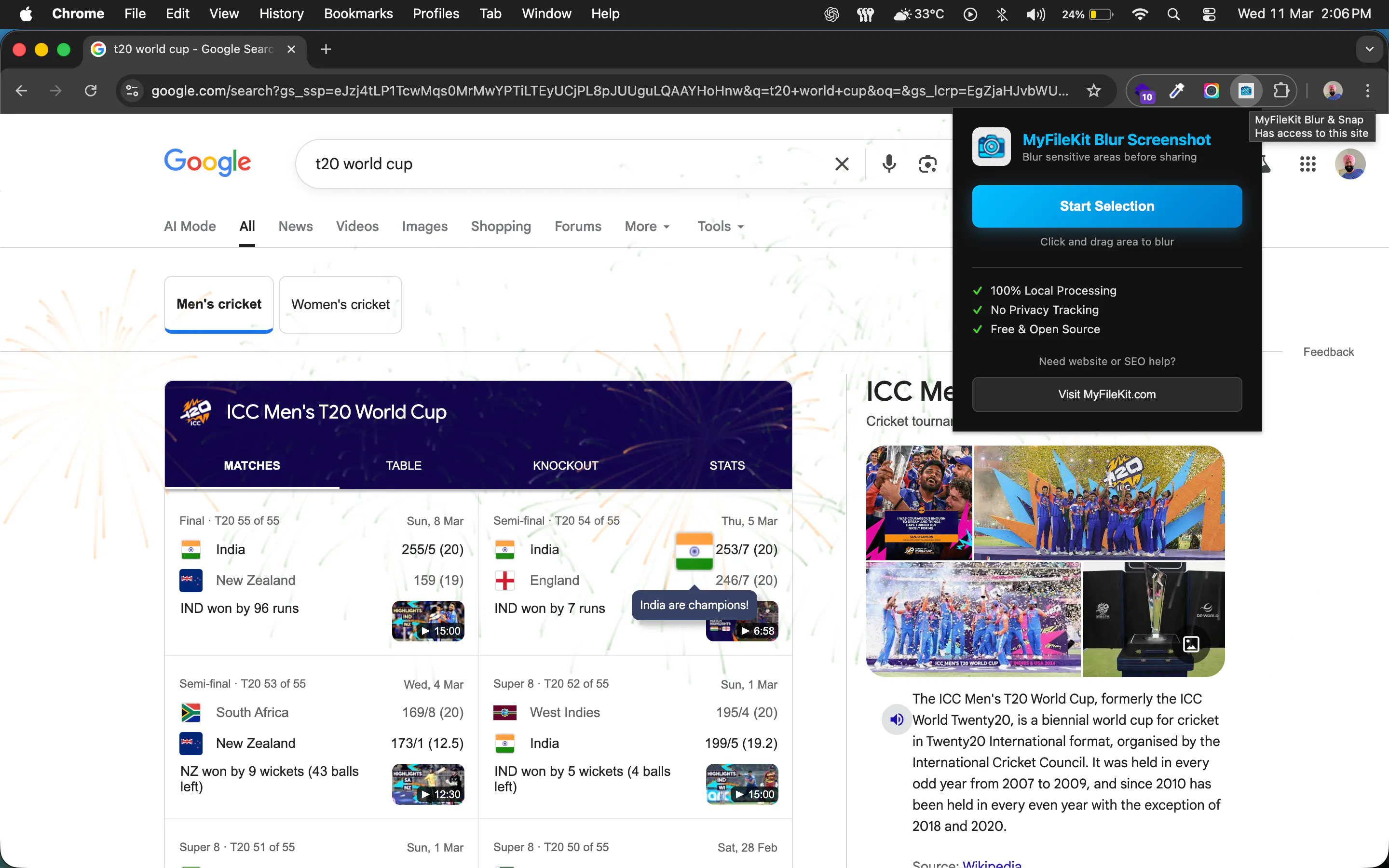
Task: Open the confetti celebration photo thumbnail
Action: click(973, 620)
